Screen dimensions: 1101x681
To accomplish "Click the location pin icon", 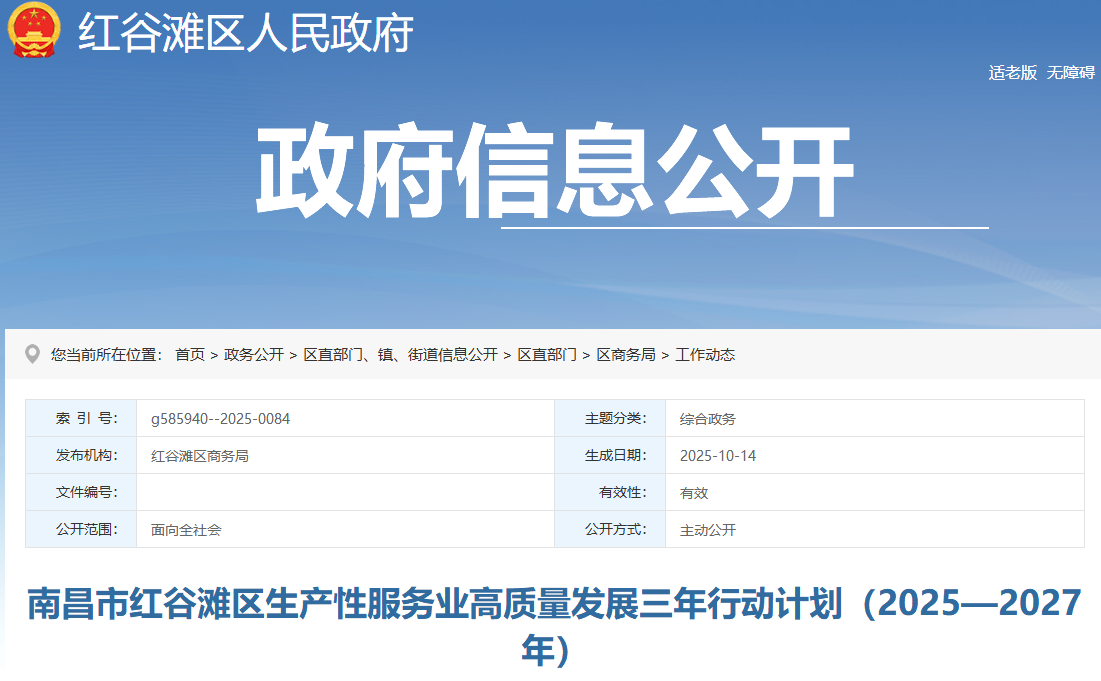I will point(33,355).
